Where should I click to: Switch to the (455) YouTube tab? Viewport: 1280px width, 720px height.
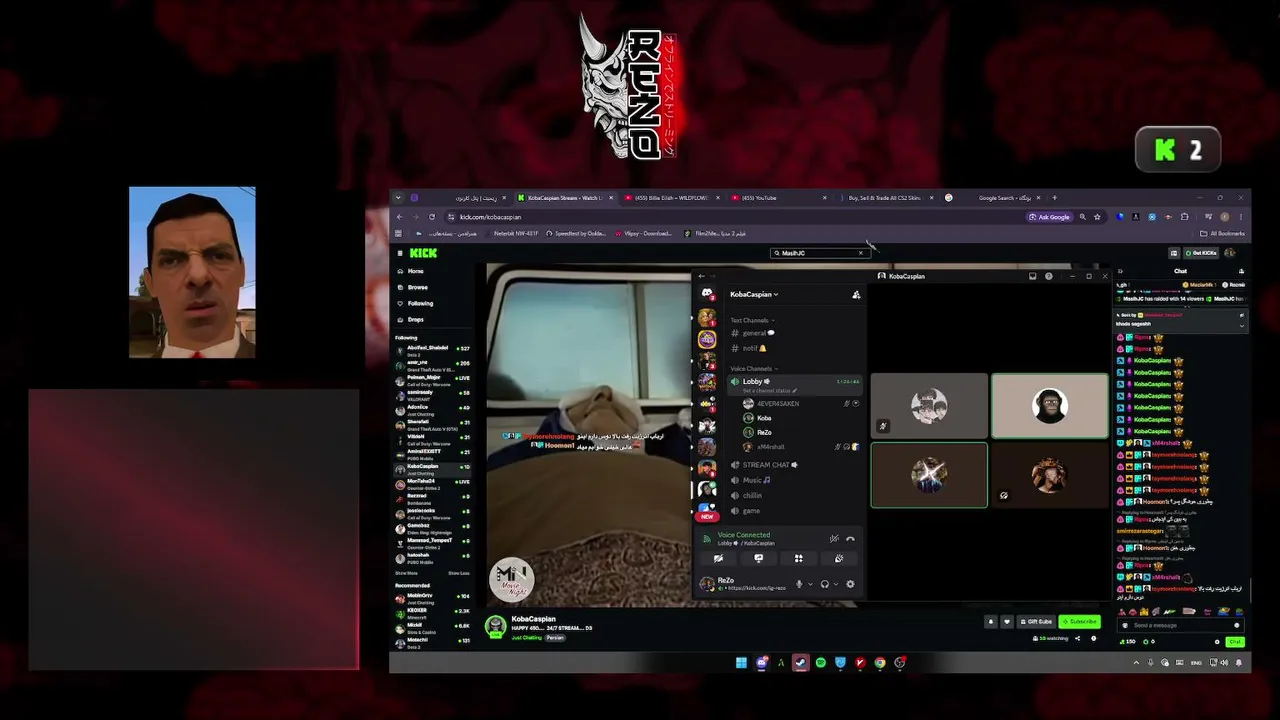click(780, 197)
